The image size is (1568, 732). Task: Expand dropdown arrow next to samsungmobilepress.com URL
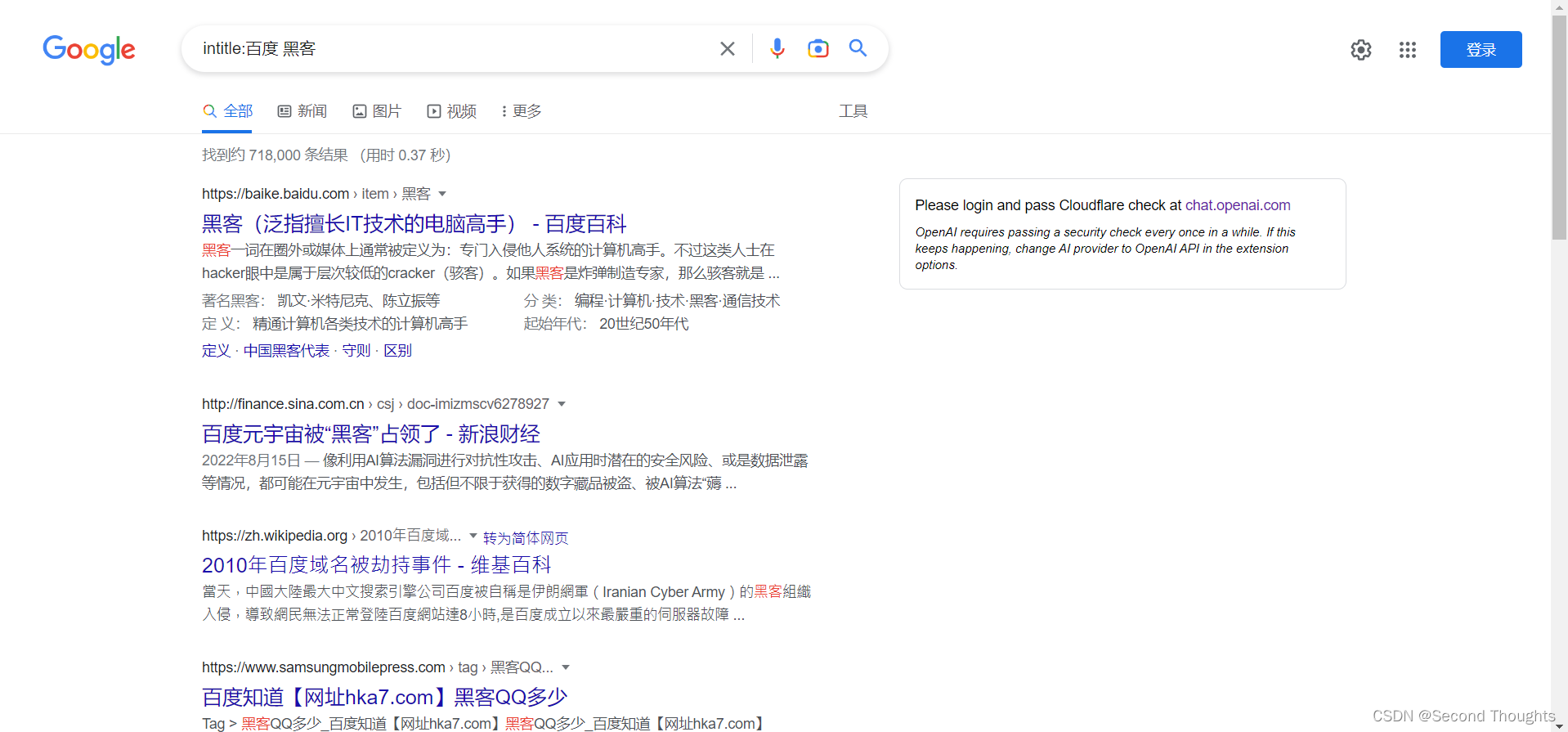566,667
